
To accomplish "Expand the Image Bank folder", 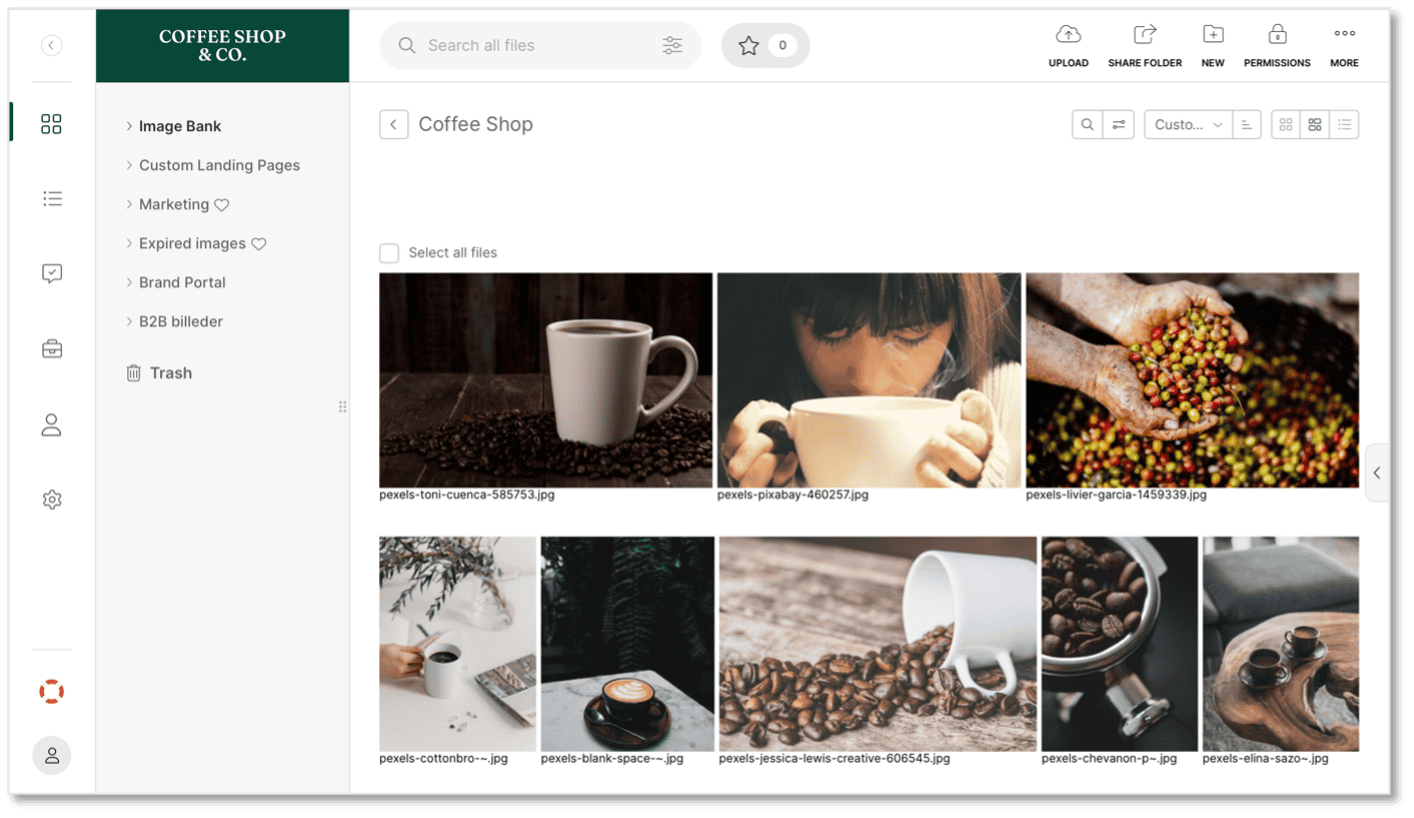I will [129, 127].
